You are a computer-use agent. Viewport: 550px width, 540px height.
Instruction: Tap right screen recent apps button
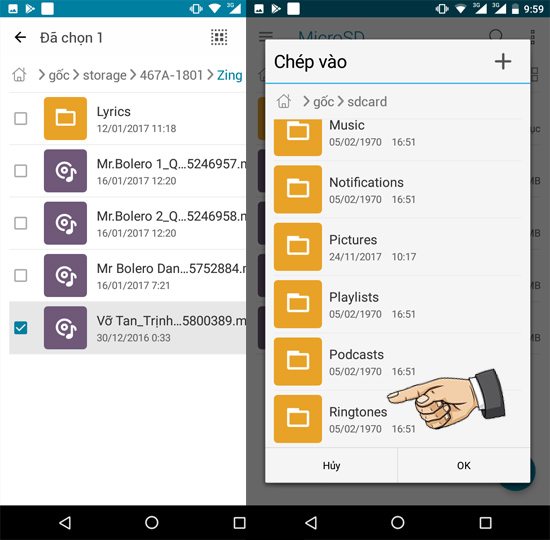pos(485,522)
